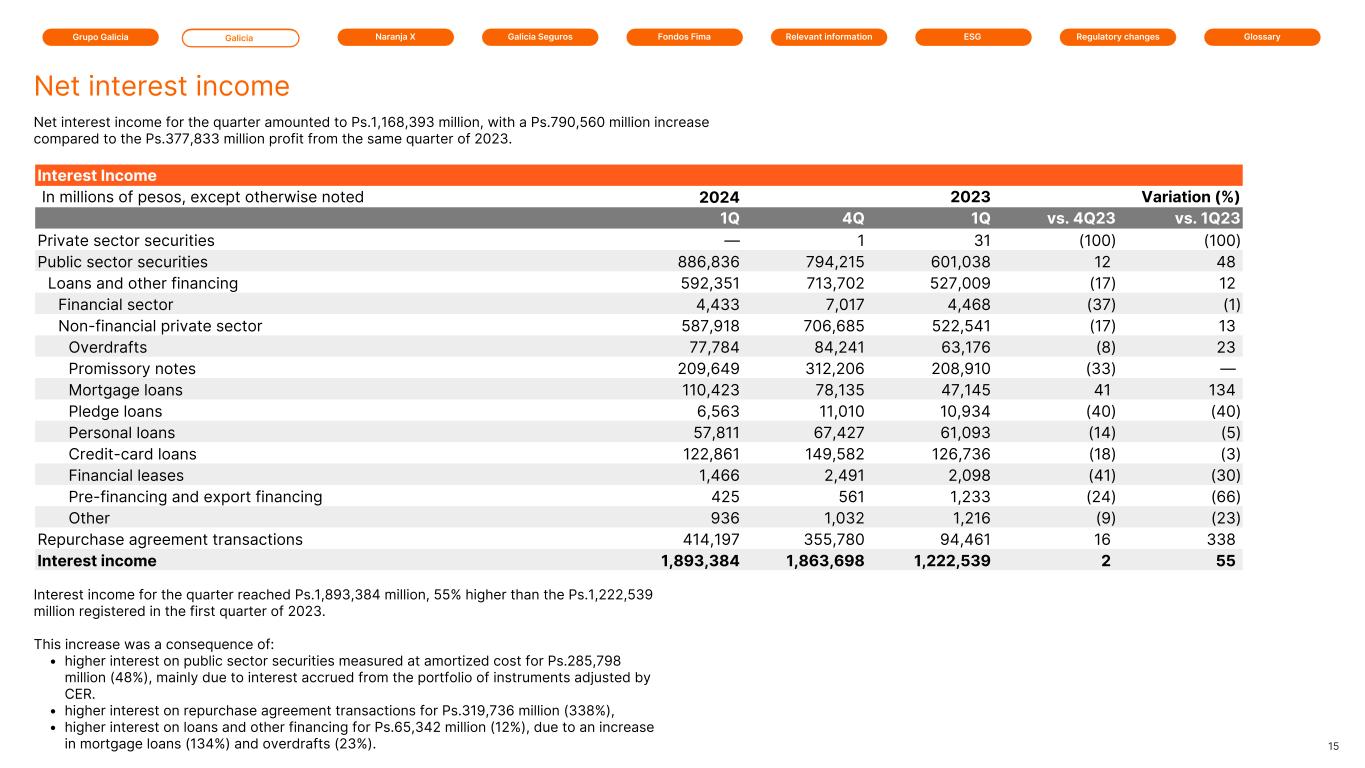Select the orange Interest Income table header
This screenshot has width=1365, height=768.
point(97,175)
